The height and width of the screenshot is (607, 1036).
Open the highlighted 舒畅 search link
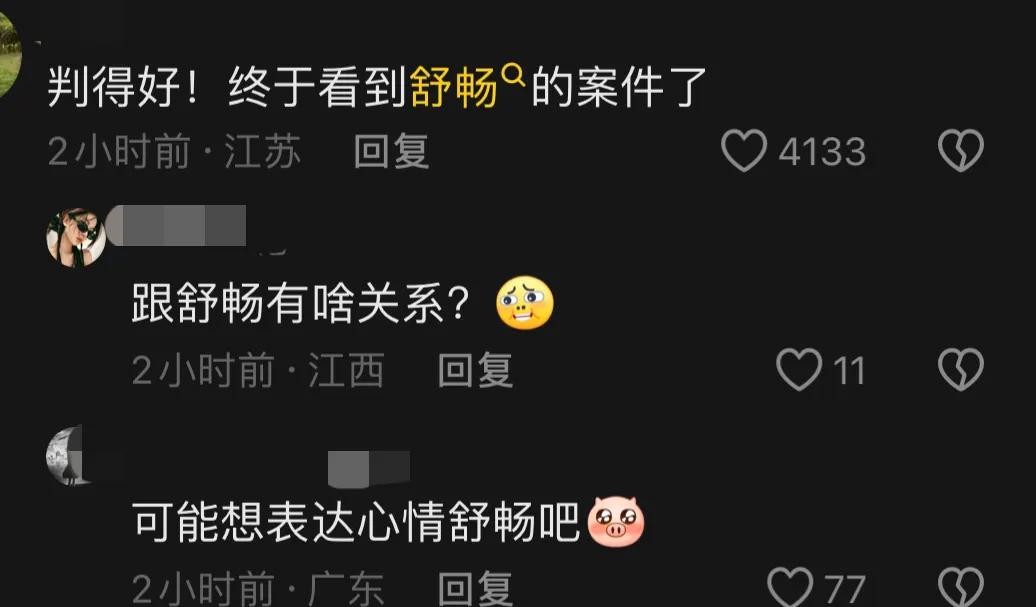pos(453,87)
